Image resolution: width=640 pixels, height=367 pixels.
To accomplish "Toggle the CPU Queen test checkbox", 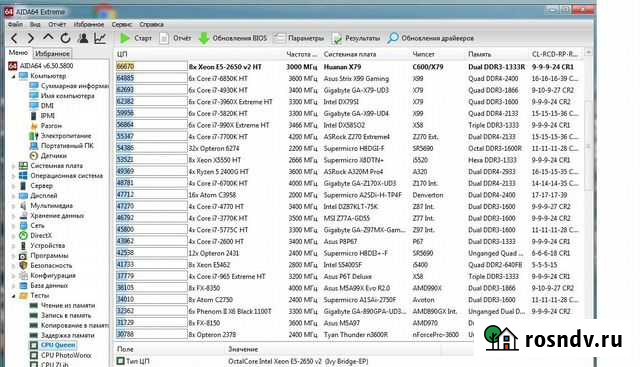I will (x=34, y=345).
